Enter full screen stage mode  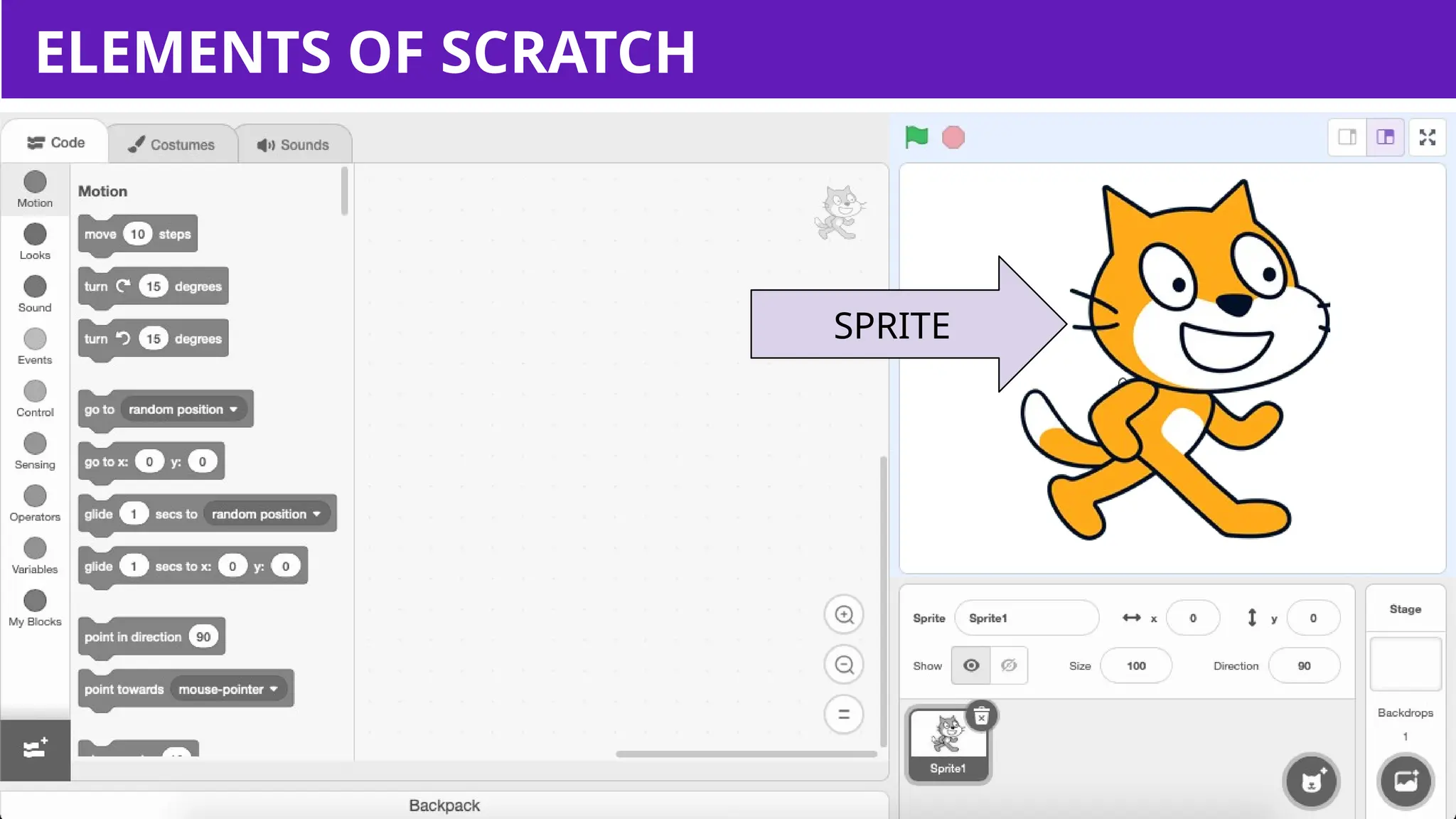[x=1428, y=137]
